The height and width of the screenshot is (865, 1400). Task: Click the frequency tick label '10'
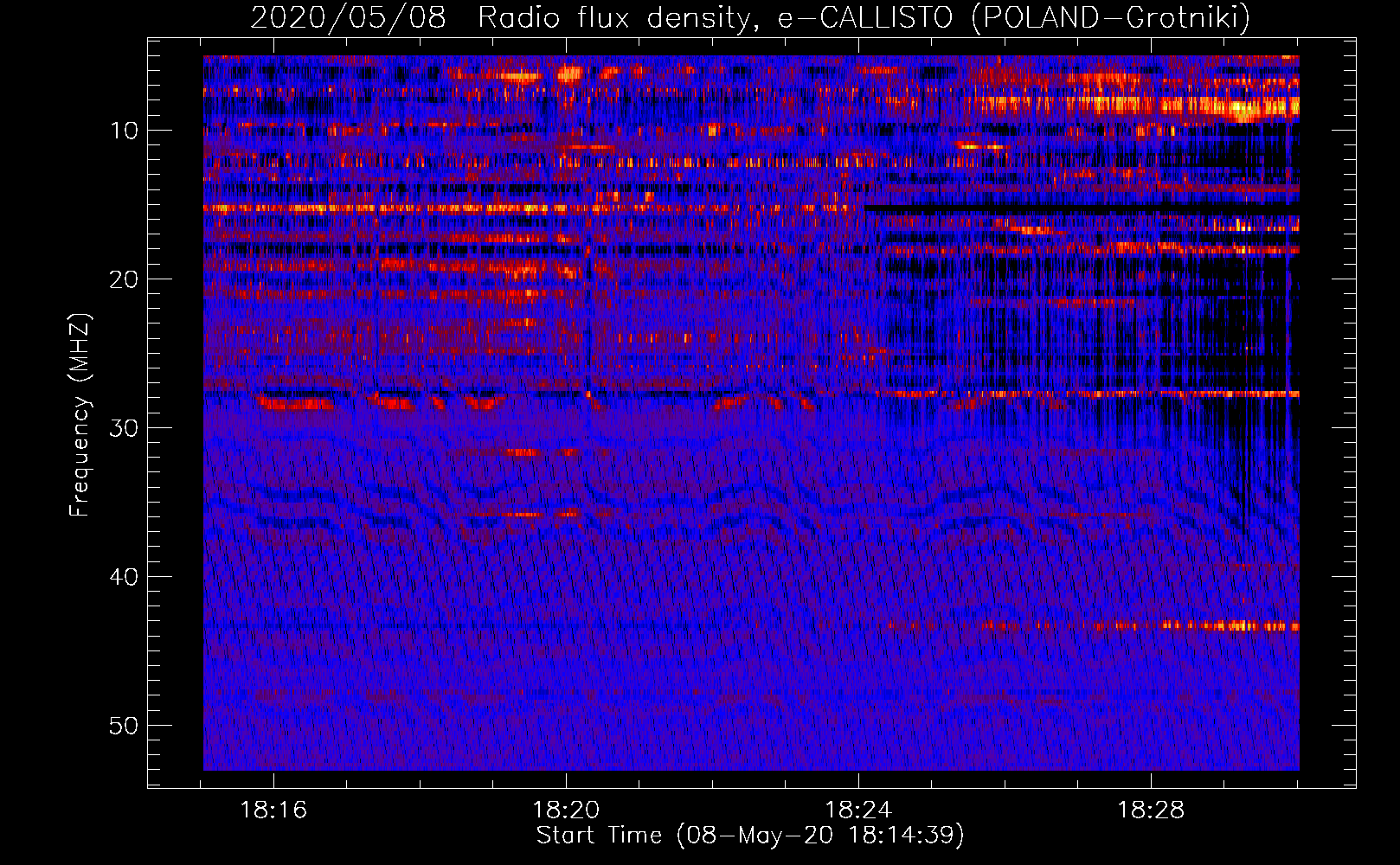pyautogui.click(x=125, y=131)
